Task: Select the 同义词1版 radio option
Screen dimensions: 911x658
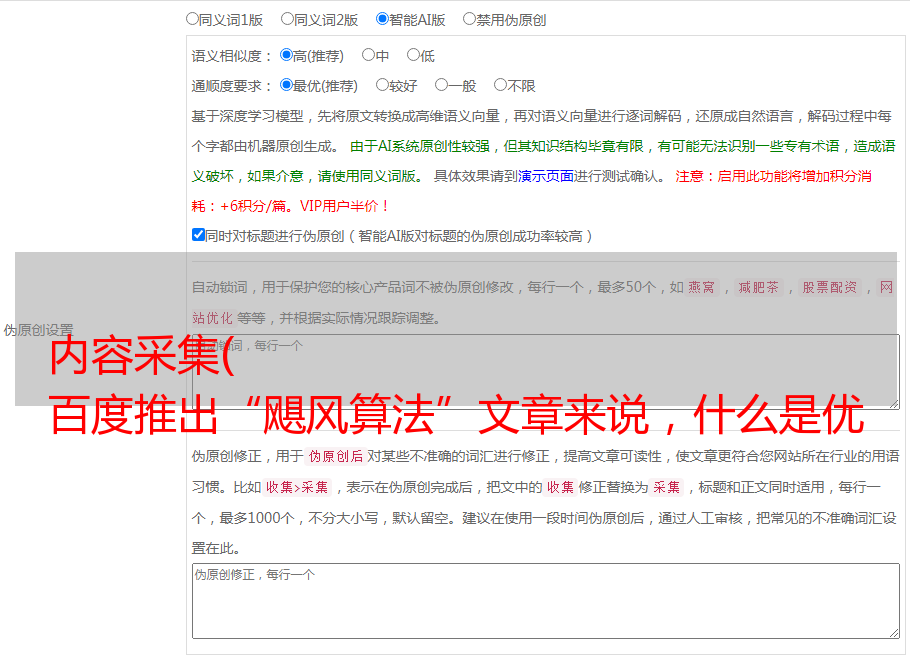Action: 192,18
